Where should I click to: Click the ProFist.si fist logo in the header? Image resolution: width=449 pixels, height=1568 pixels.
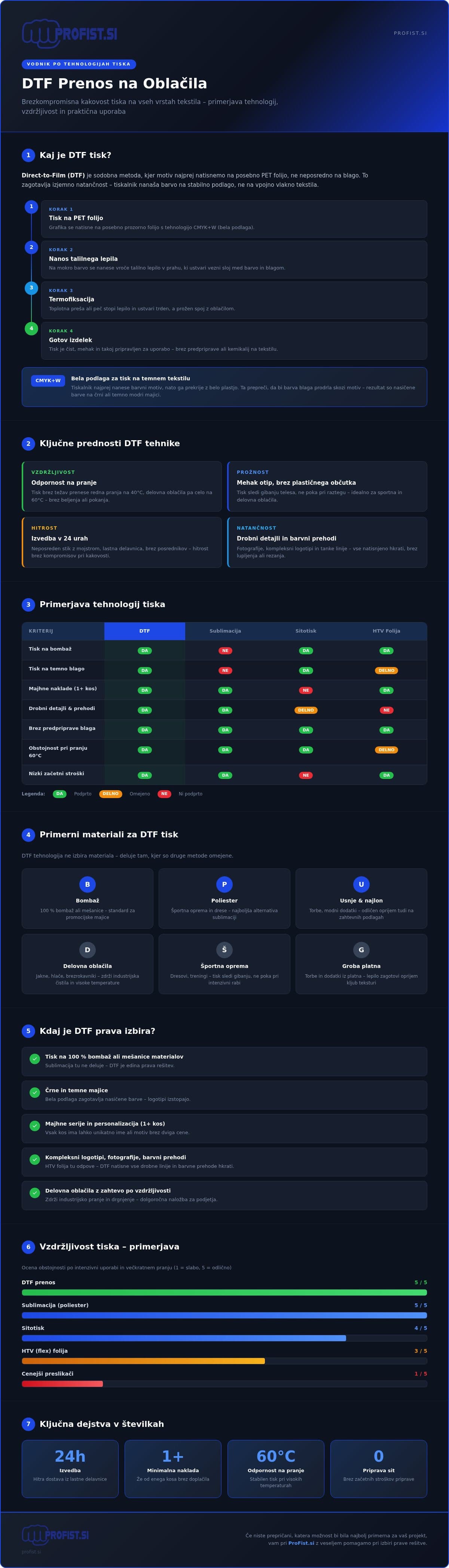click(69, 33)
